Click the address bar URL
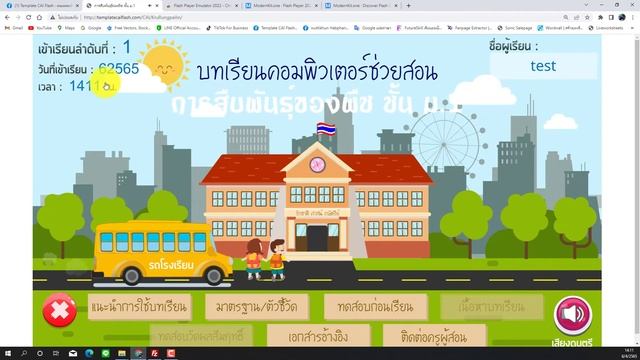The height and width of the screenshot is (360, 640). click(x=133, y=18)
